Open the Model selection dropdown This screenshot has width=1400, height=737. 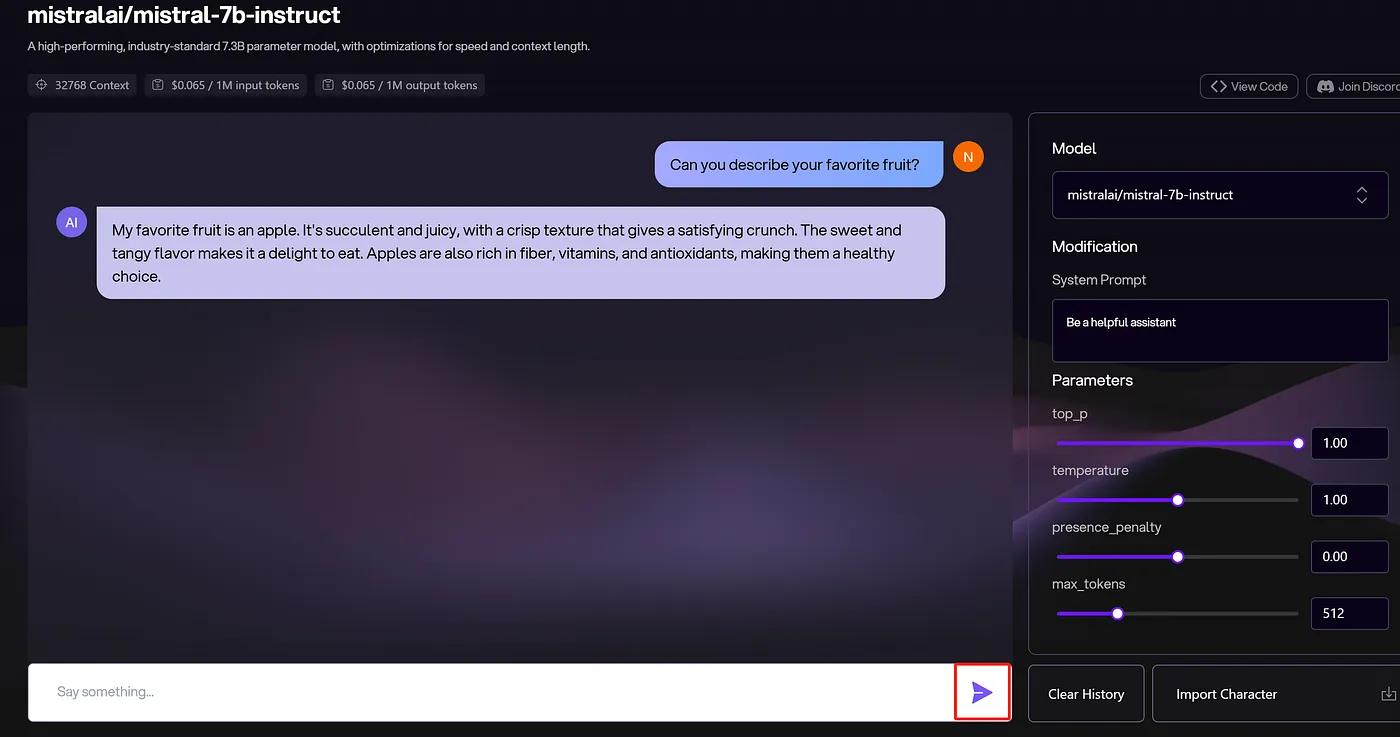pos(1220,195)
